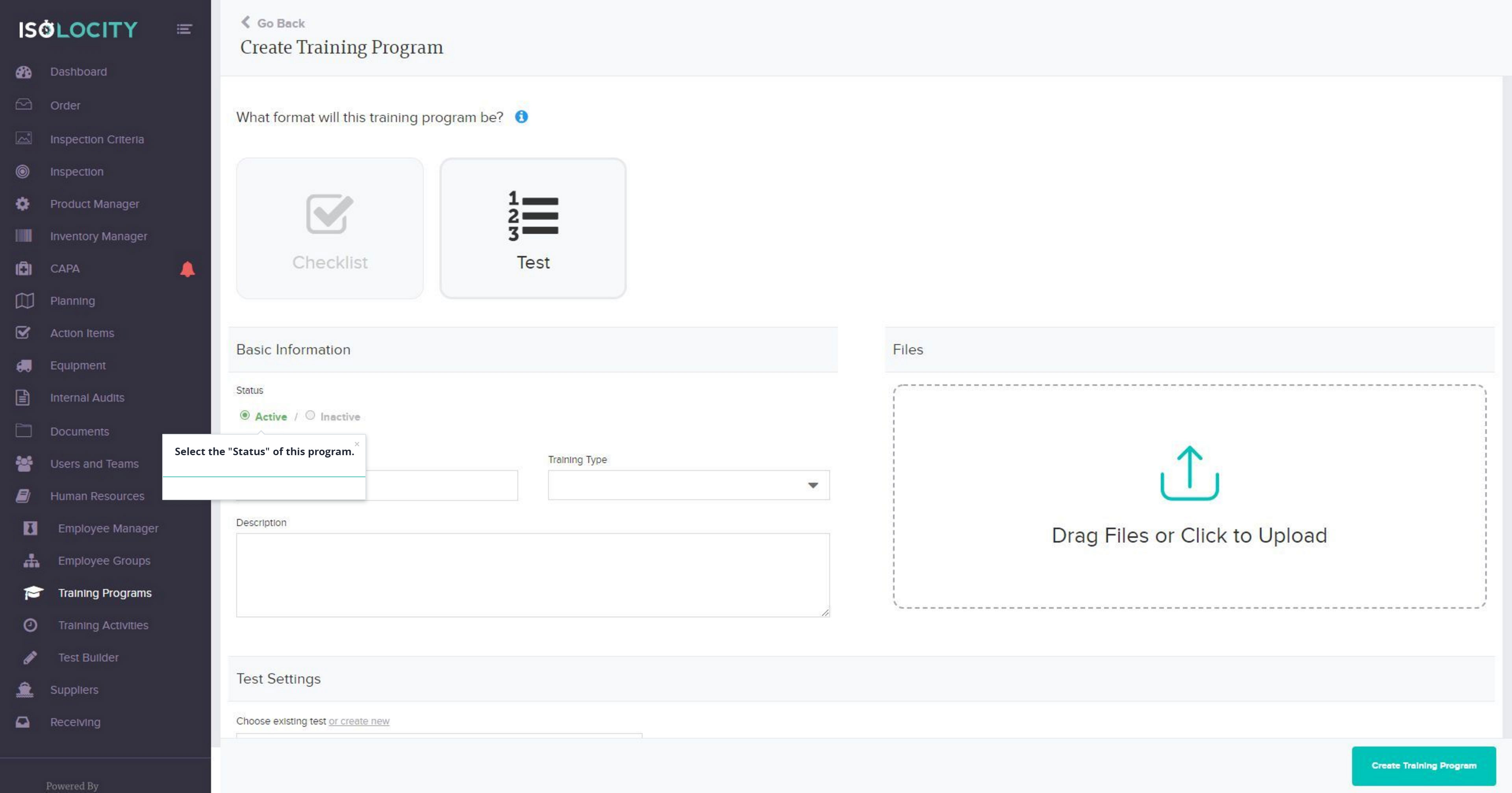Click the Inspection target icon

(22, 171)
